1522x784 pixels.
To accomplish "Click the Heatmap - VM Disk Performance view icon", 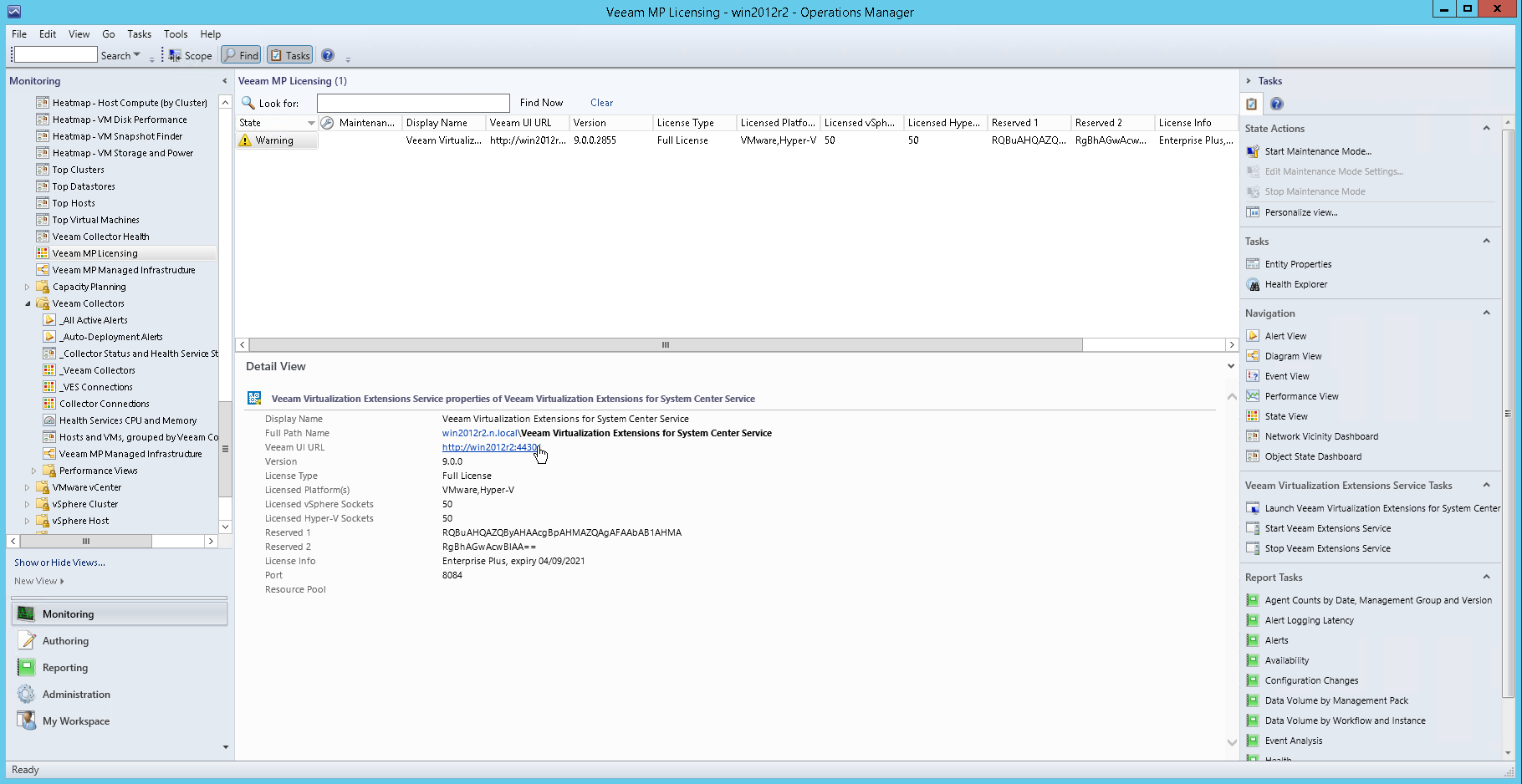I will (43, 120).
